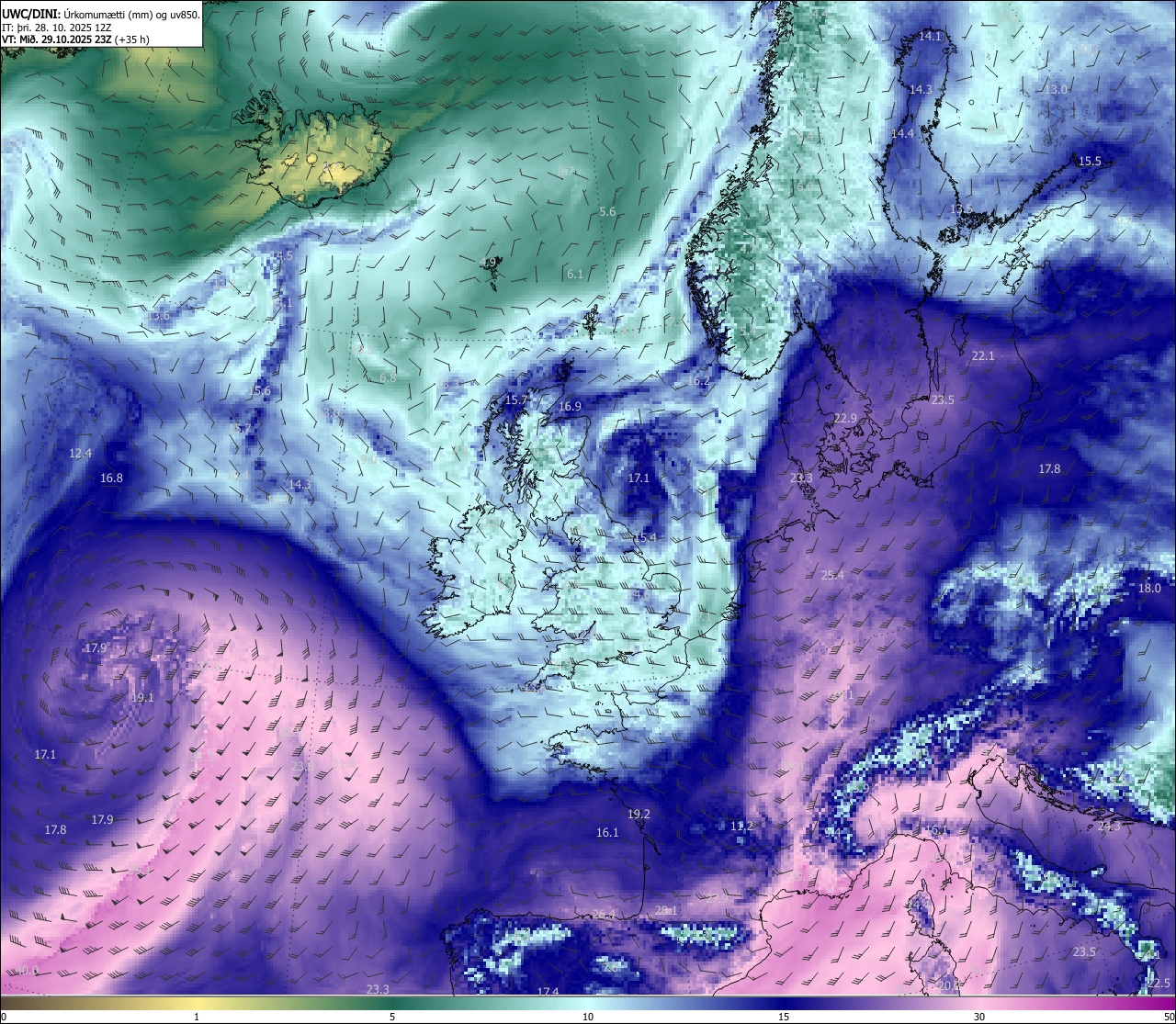Click the 16.8 value label
Viewport: 1176px width, 1024px height.
pyautogui.click(x=112, y=478)
